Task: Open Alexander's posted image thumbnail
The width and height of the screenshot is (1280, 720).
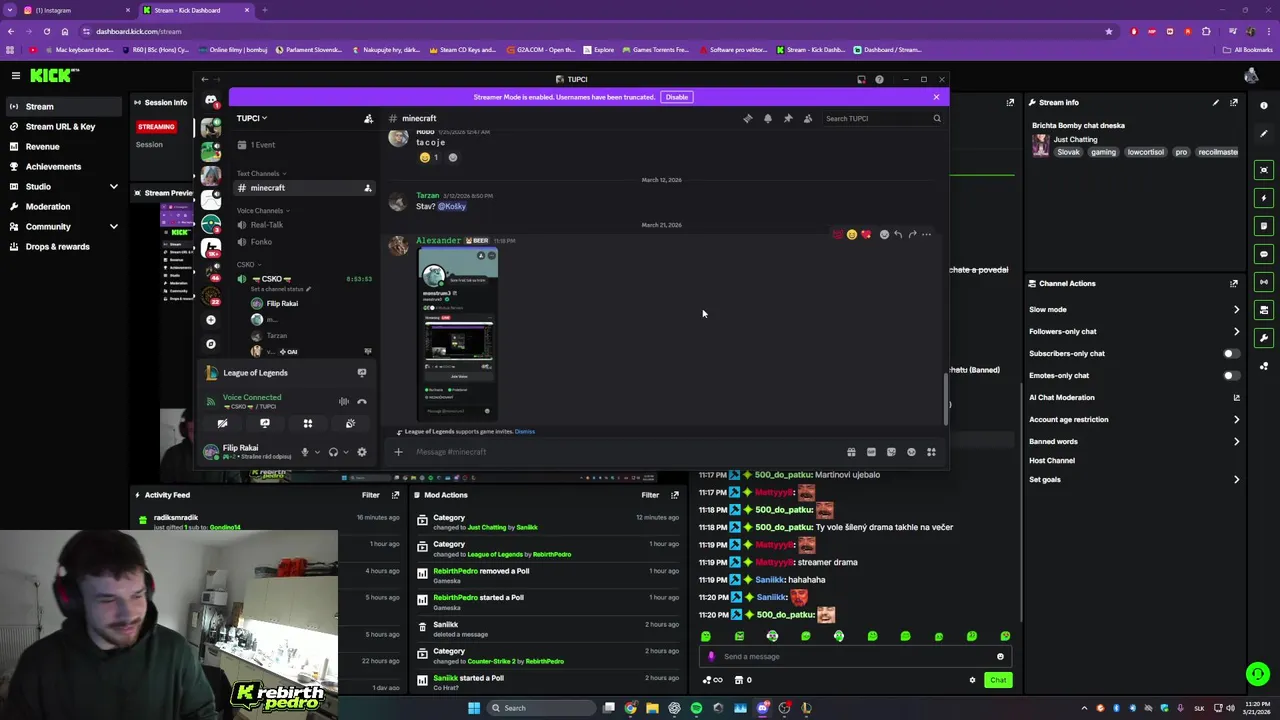Action: tap(458, 333)
